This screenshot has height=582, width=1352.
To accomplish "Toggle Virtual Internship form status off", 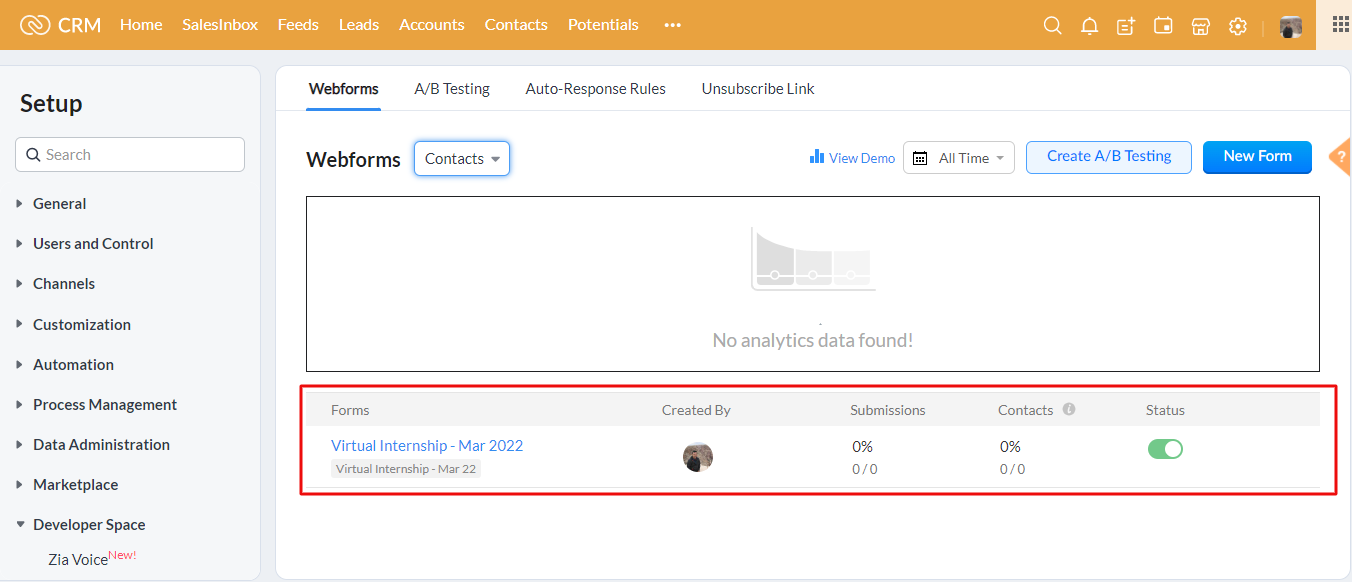I will click(x=1165, y=449).
